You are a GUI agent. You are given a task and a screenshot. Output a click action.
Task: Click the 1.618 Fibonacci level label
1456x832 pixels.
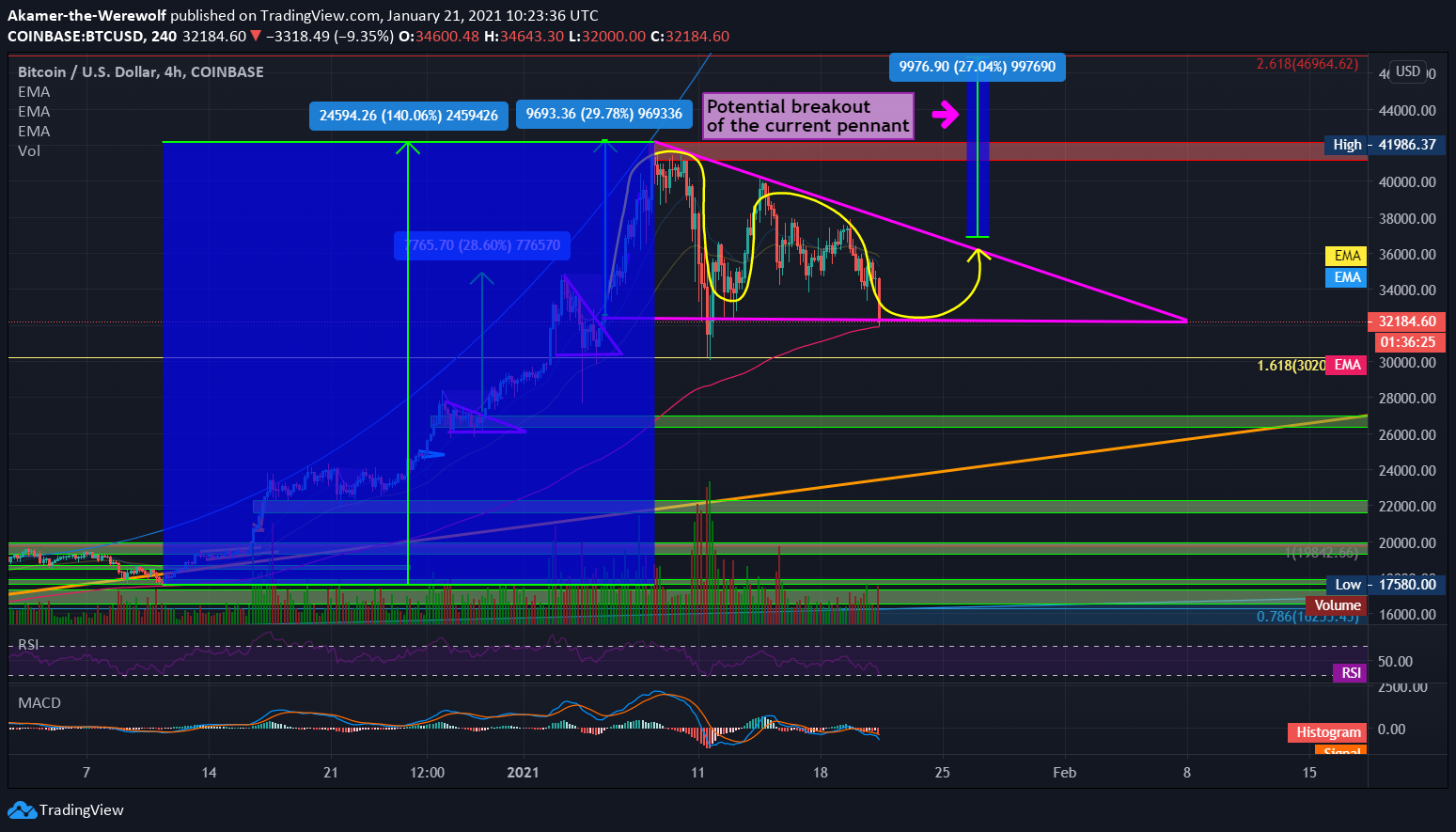(1291, 365)
